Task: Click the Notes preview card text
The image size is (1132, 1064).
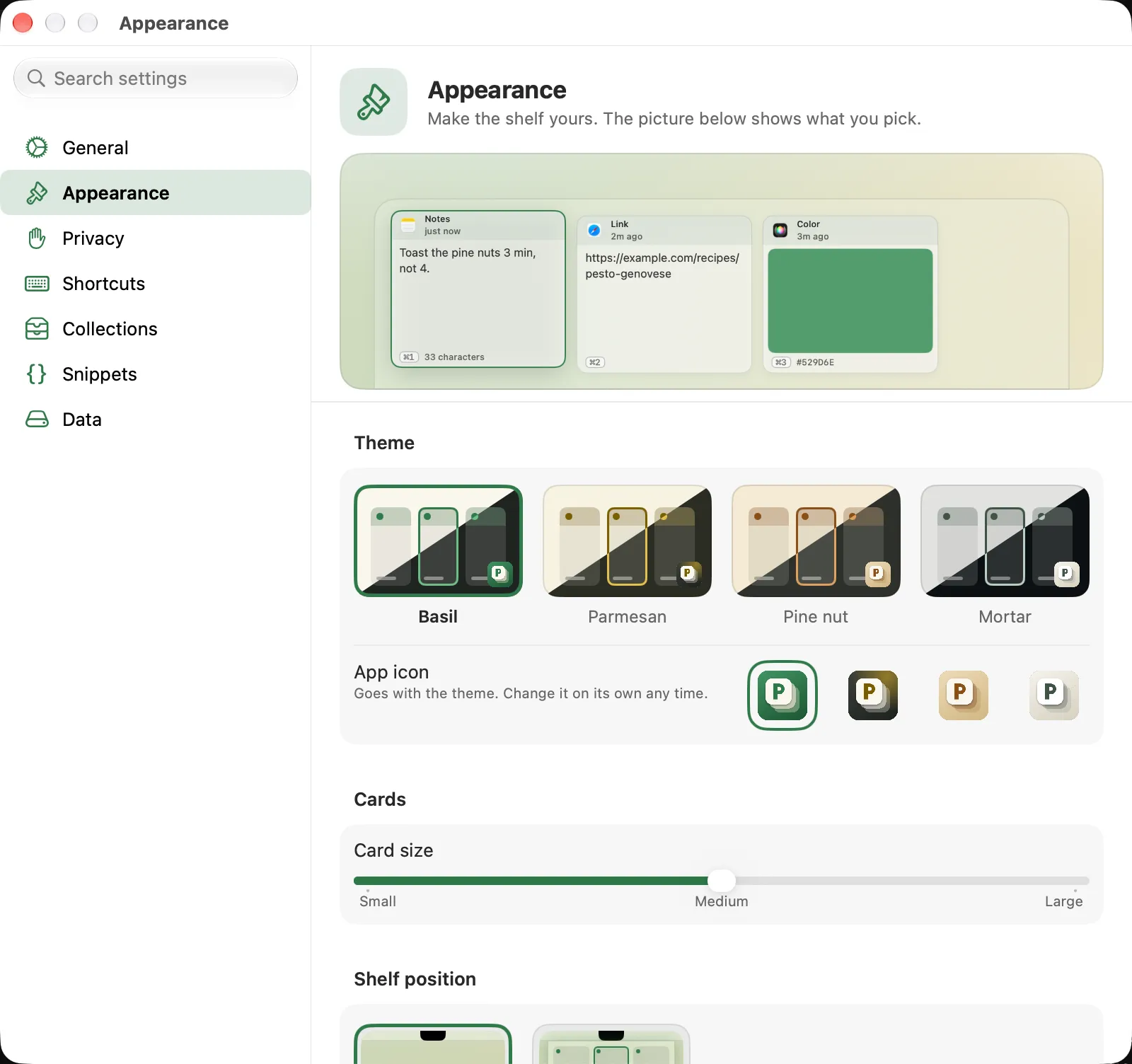Action: (468, 260)
